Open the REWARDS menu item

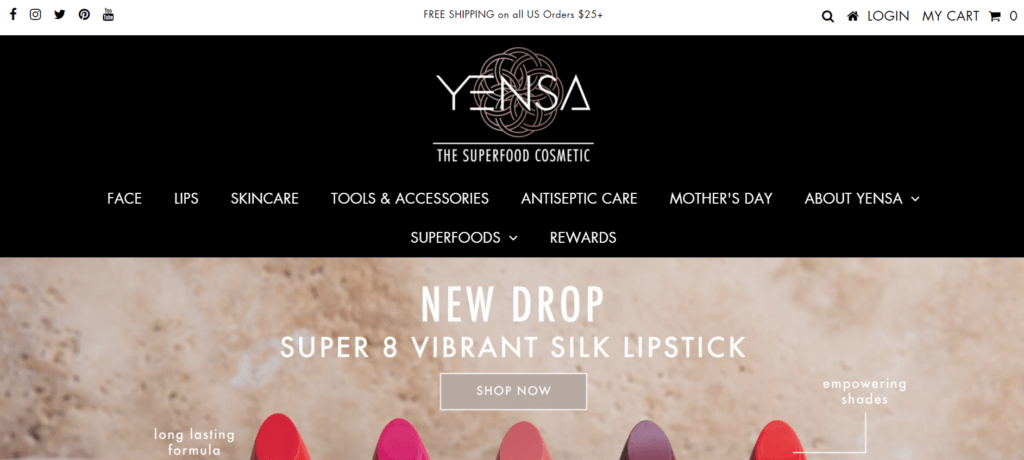[583, 238]
